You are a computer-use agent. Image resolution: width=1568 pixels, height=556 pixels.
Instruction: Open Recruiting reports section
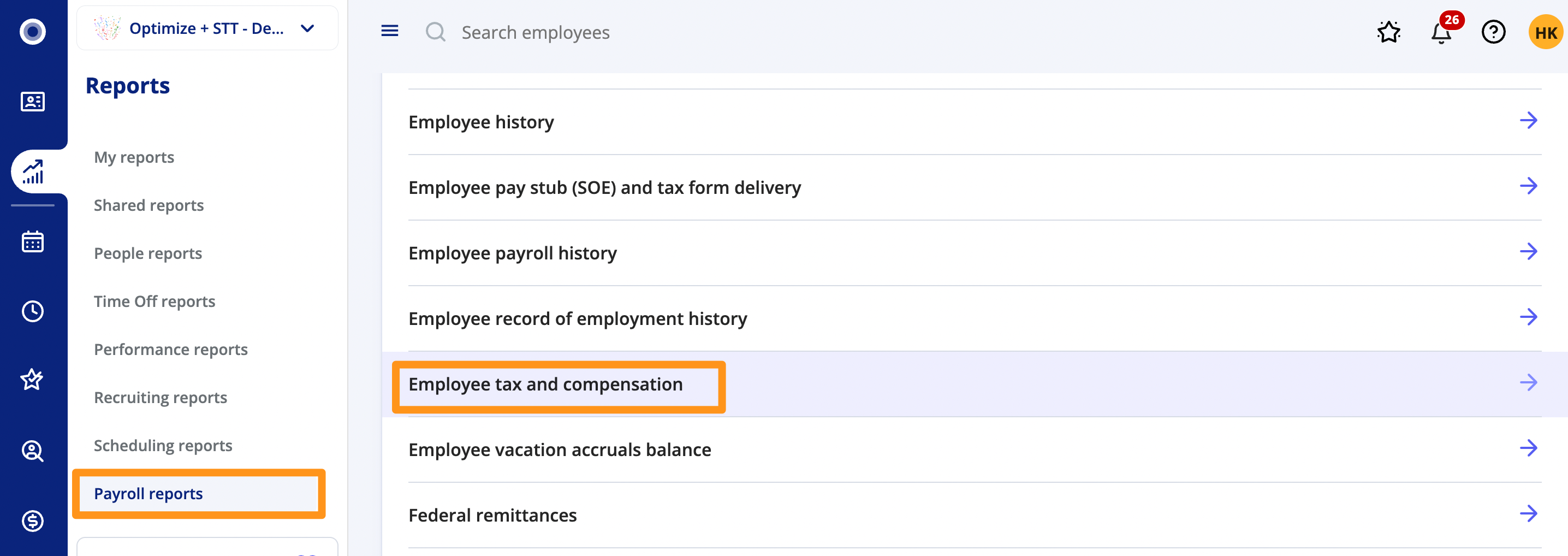click(x=160, y=398)
